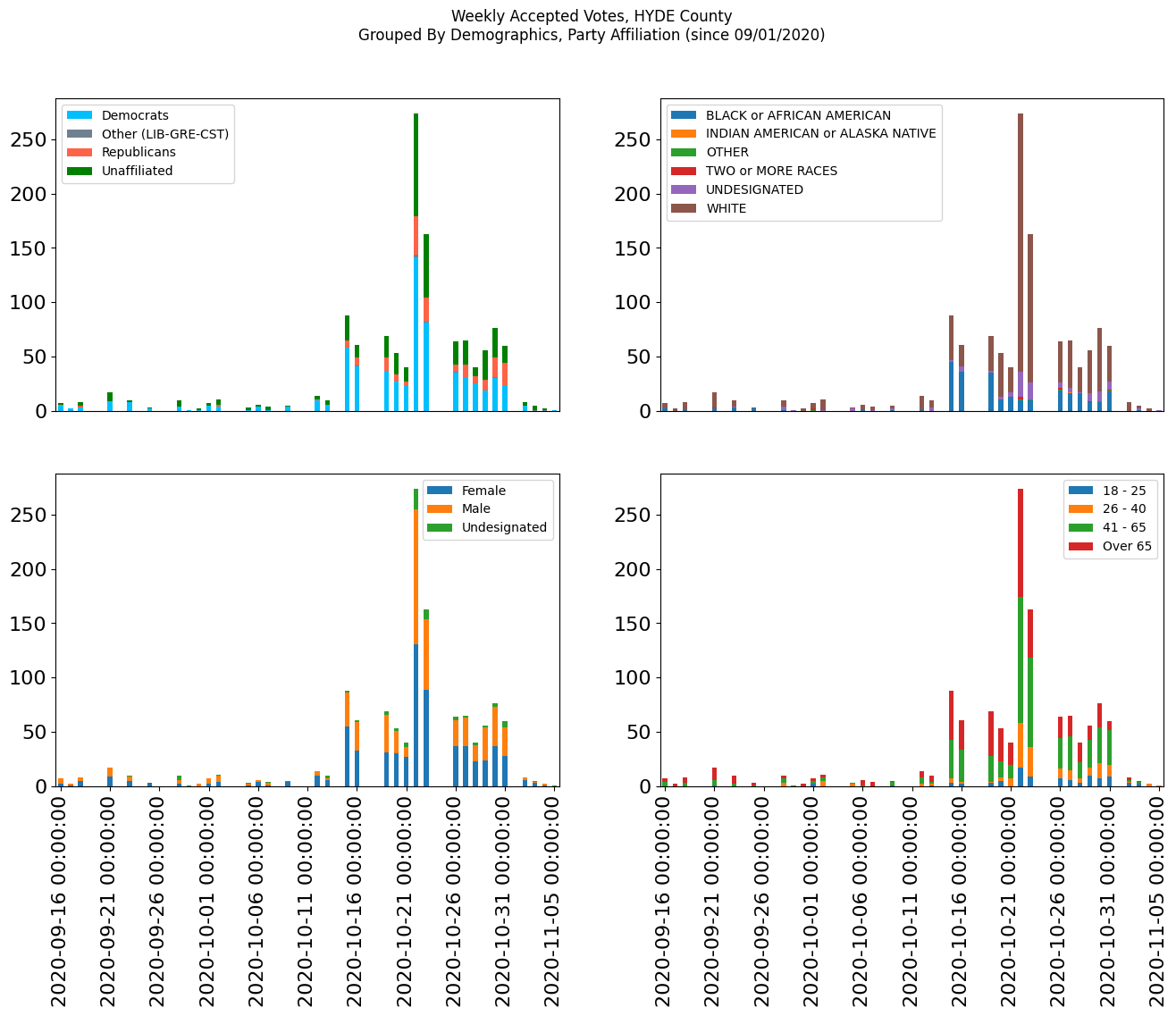
Task: Click the red Over 65 legend swatch
Action: pos(1081,546)
